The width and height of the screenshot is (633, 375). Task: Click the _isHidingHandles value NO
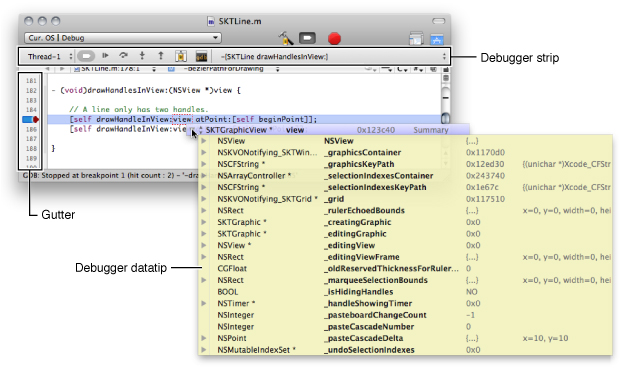tap(472, 292)
